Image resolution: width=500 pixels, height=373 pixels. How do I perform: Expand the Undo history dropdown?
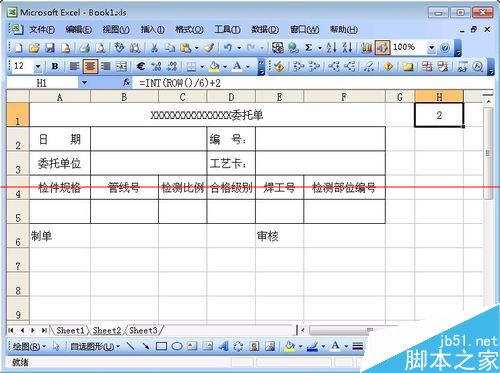coord(239,48)
